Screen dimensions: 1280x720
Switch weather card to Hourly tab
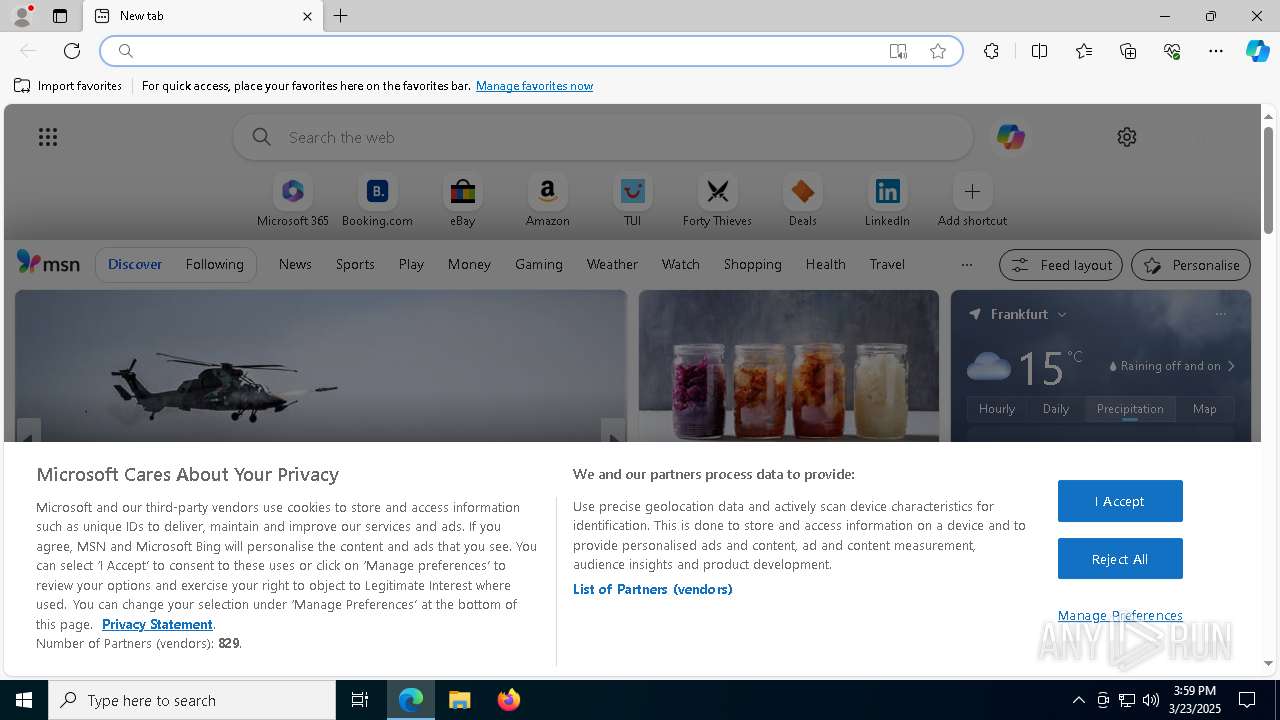(997, 409)
